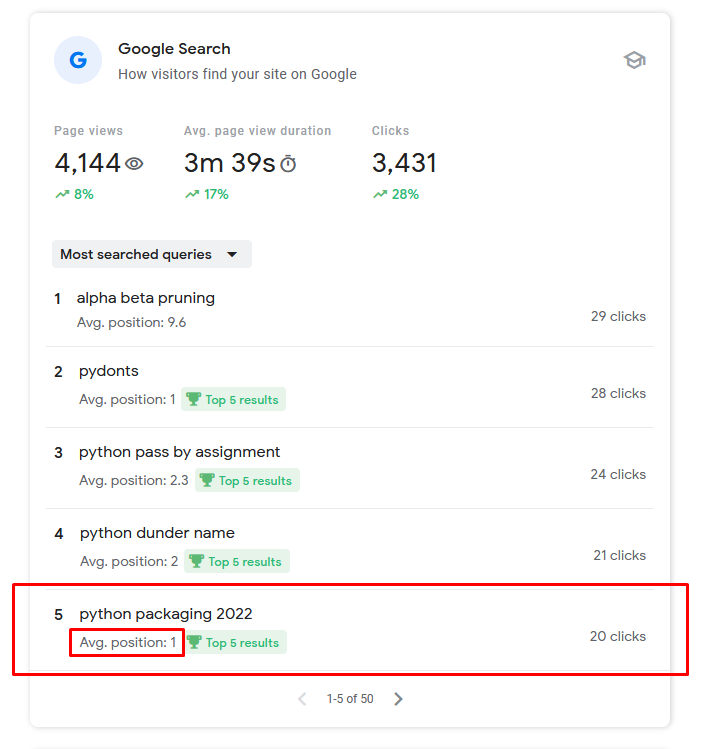
Task: Click the Avg. page view duration label
Action: click(257, 131)
